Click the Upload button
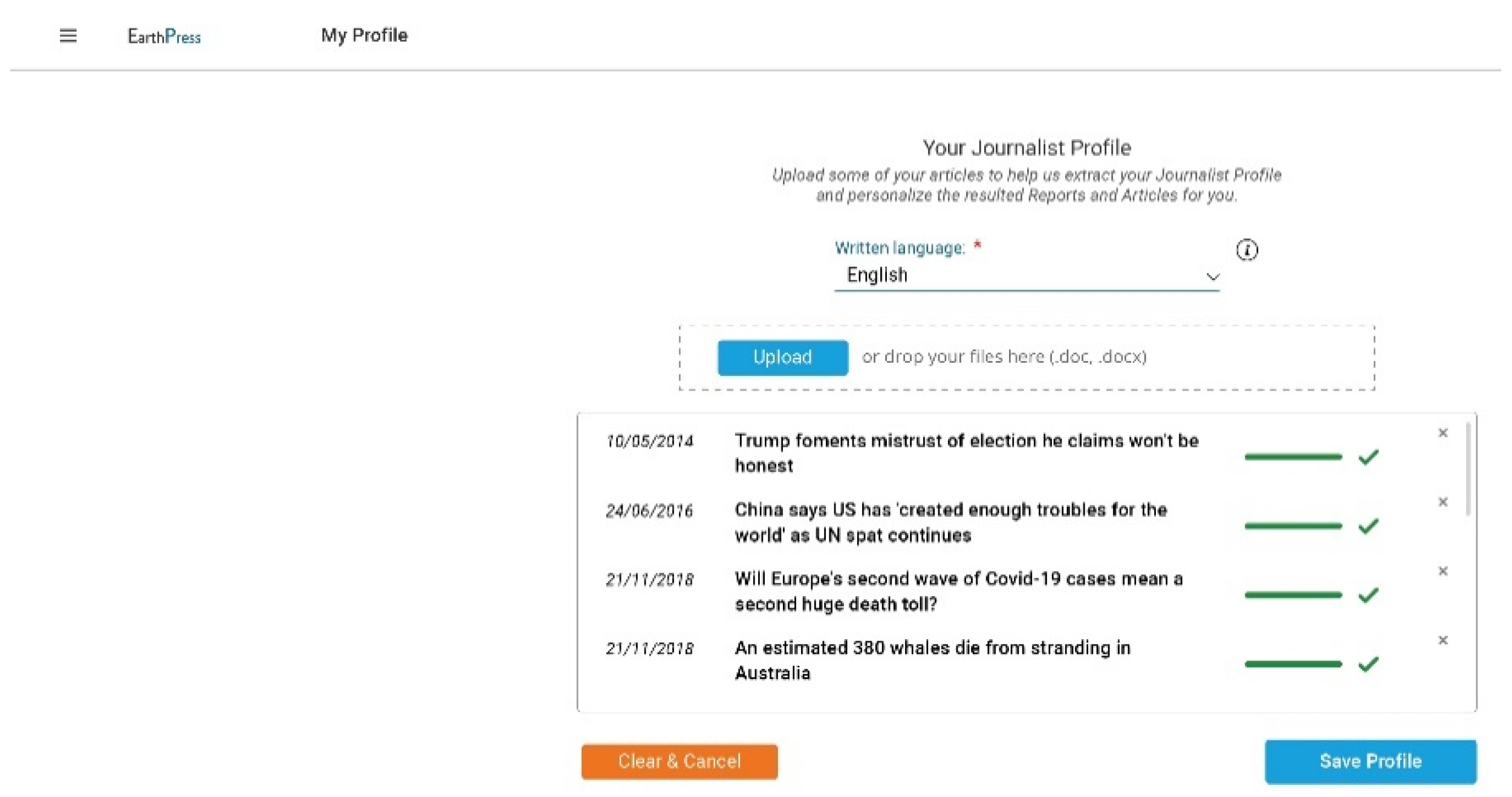The height and width of the screenshot is (797, 1512). (x=782, y=357)
